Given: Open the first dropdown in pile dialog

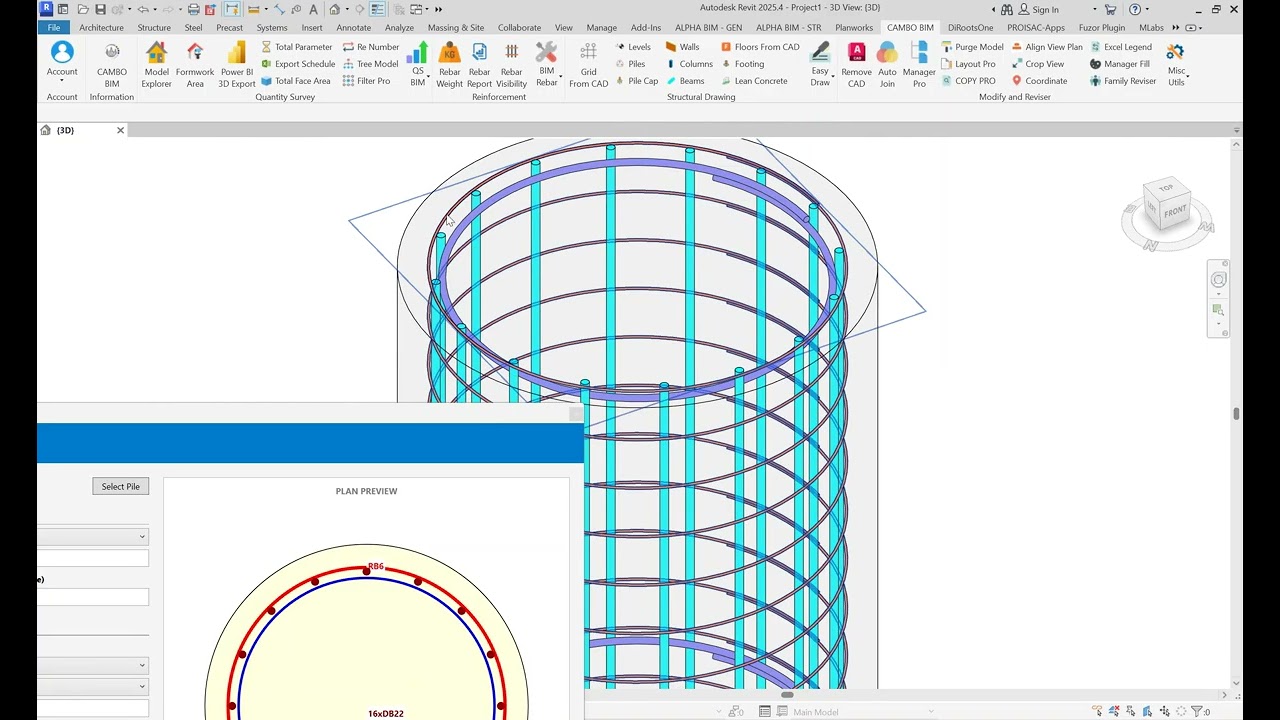Looking at the screenshot, I should [93, 536].
